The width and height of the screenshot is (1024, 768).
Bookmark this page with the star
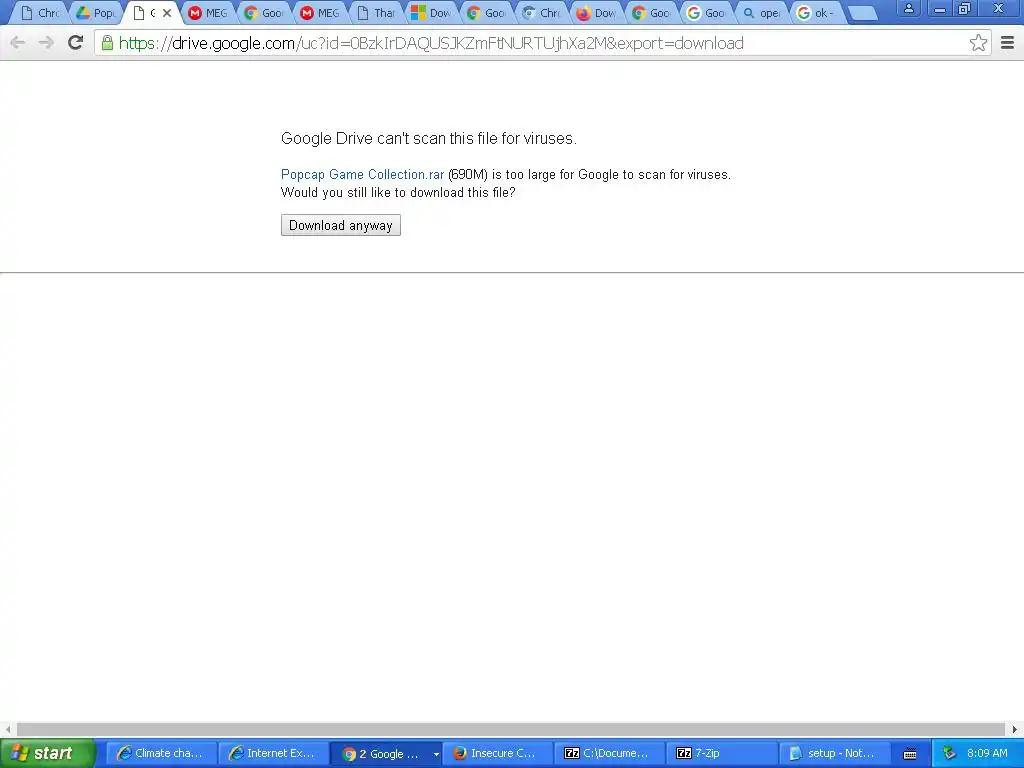(x=978, y=43)
